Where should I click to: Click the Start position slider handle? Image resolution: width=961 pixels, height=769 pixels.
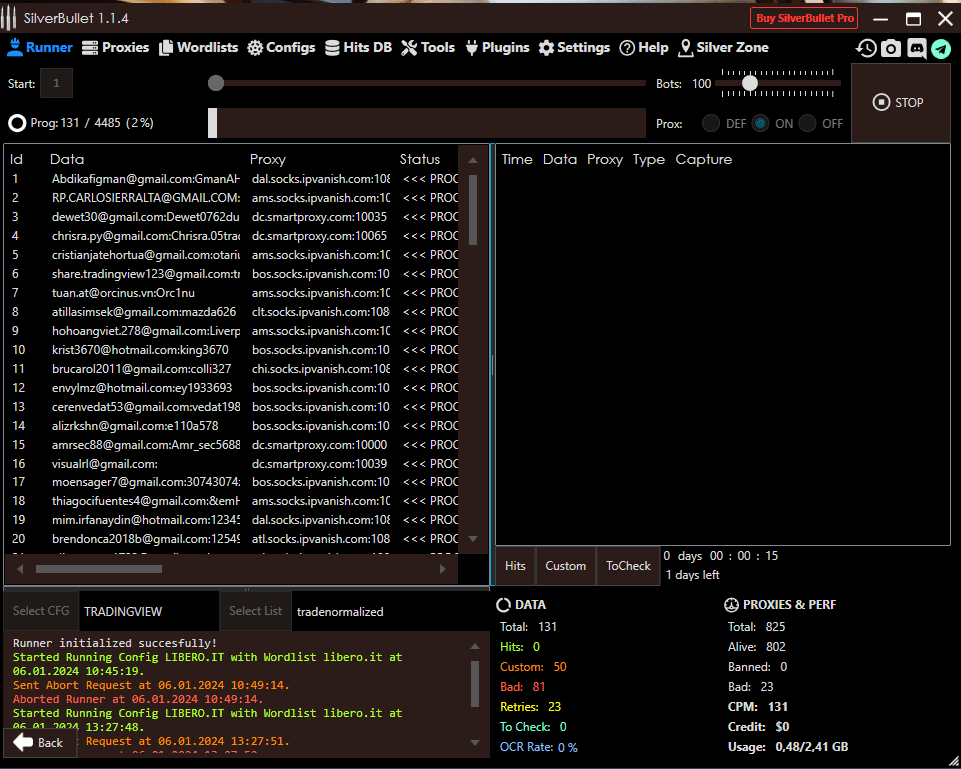pyautogui.click(x=216, y=83)
